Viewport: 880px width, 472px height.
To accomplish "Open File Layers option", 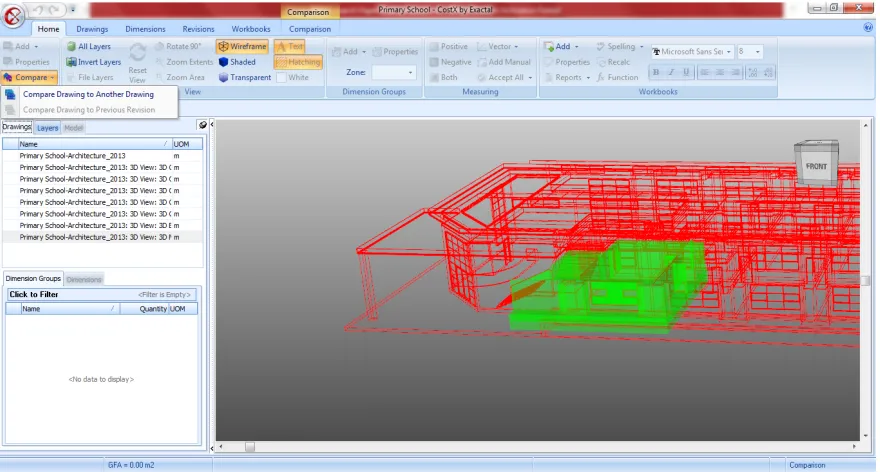I will pyautogui.click(x=90, y=77).
